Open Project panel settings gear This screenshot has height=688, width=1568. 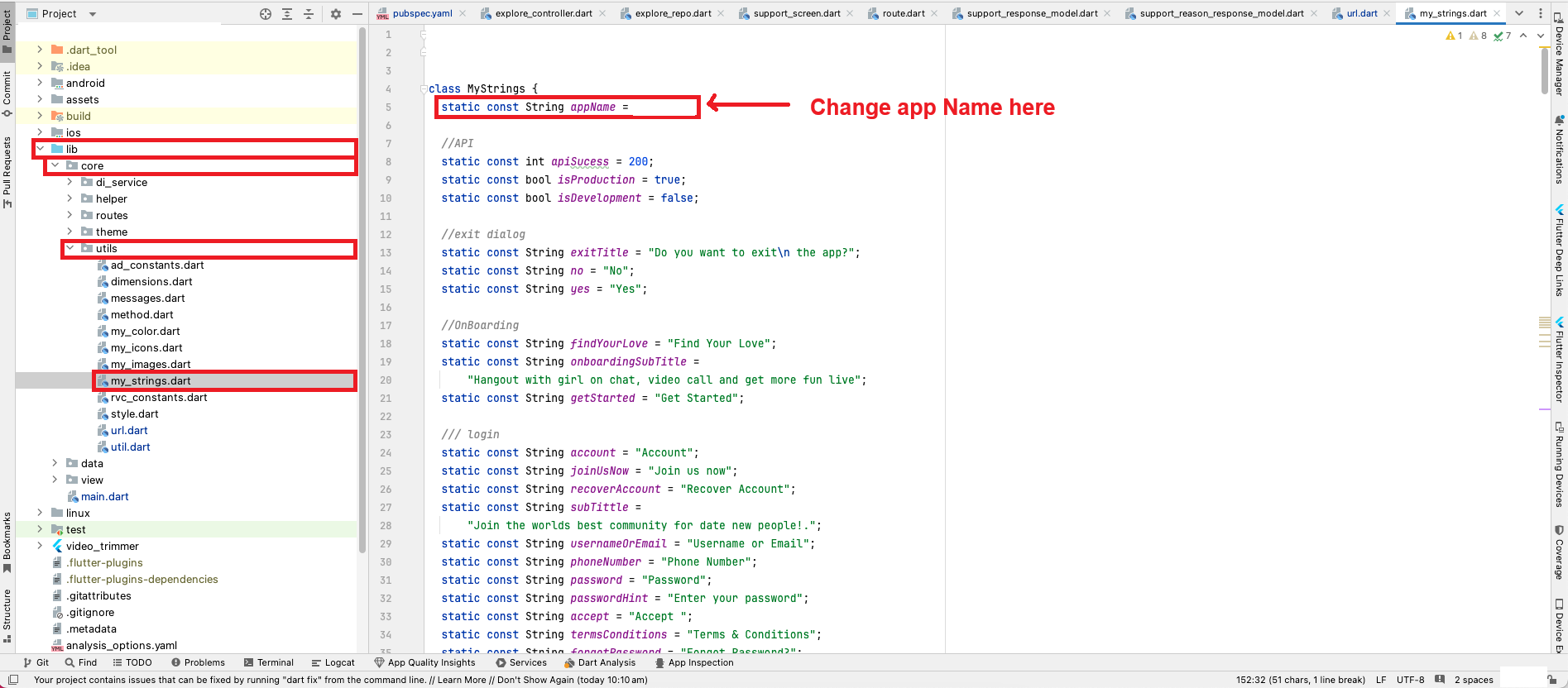(x=336, y=14)
